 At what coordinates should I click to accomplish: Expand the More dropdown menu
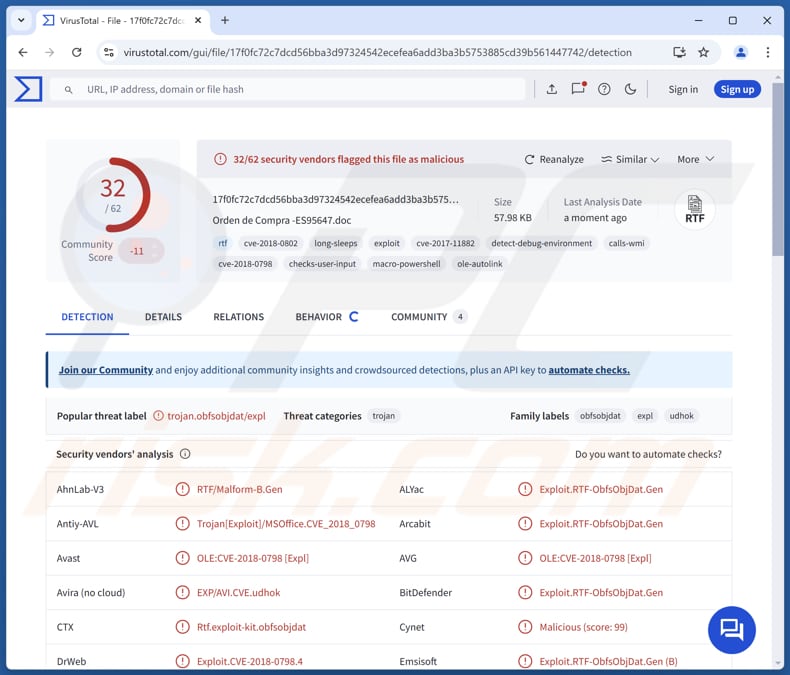pos(695,159)
